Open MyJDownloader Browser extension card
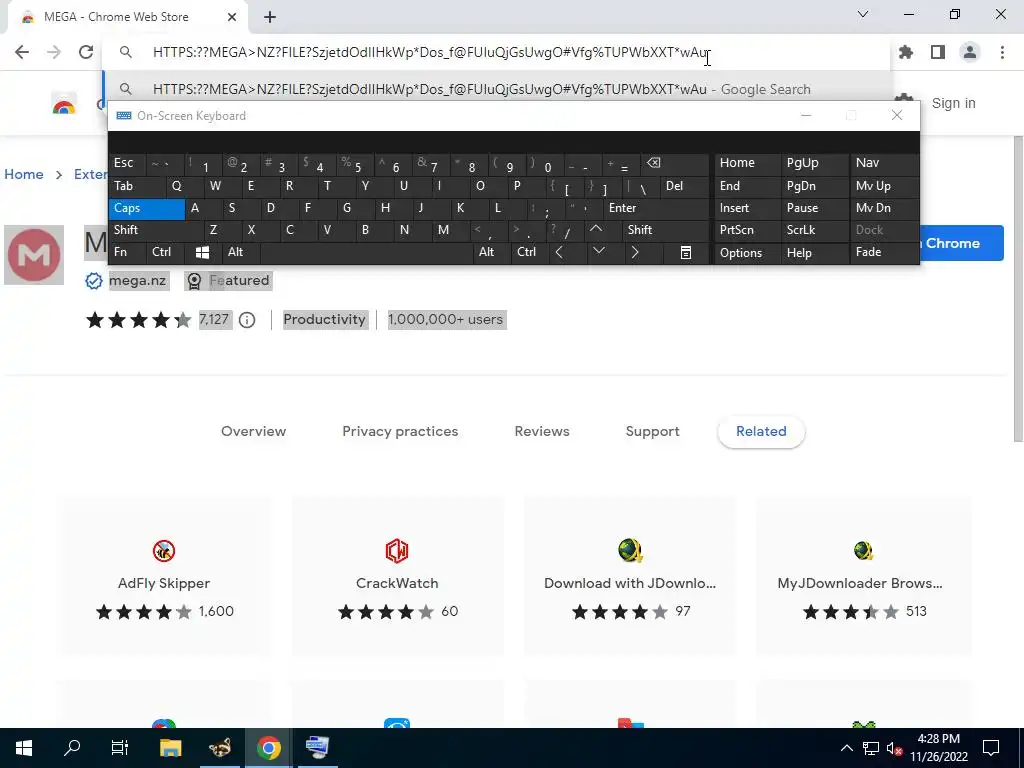This screenshot has width=1024, height=768. [863, 576]
